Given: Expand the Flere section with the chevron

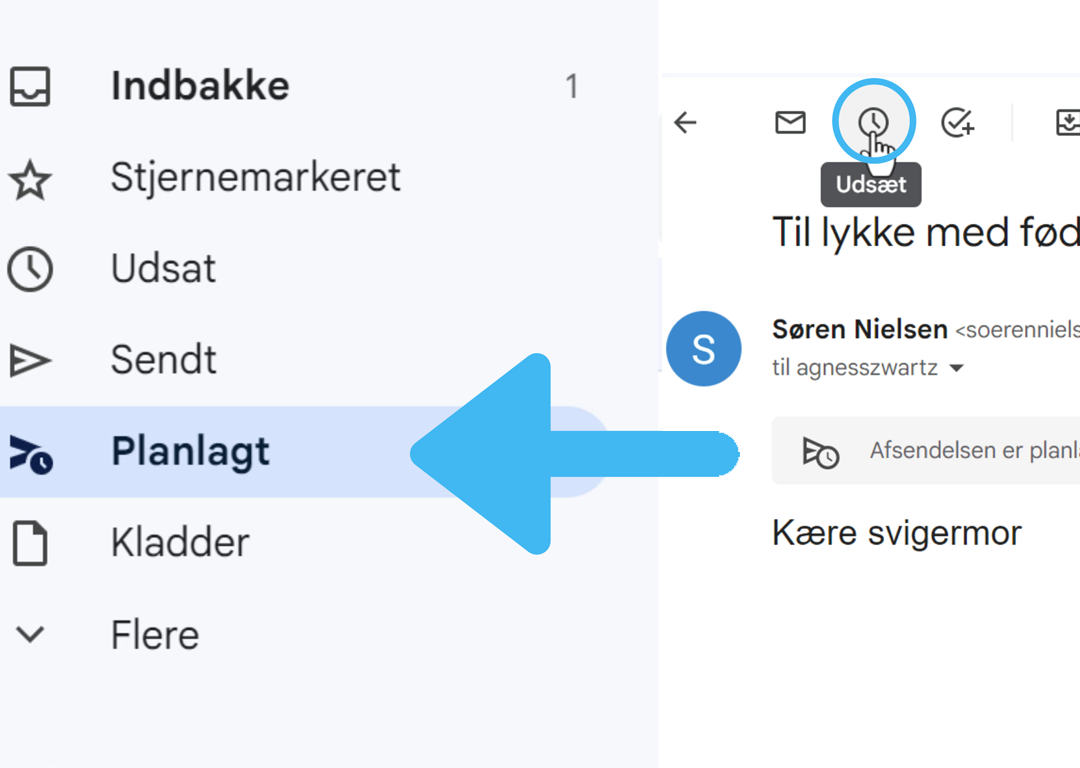Looking at the screenshot, I should coord(30,634).
